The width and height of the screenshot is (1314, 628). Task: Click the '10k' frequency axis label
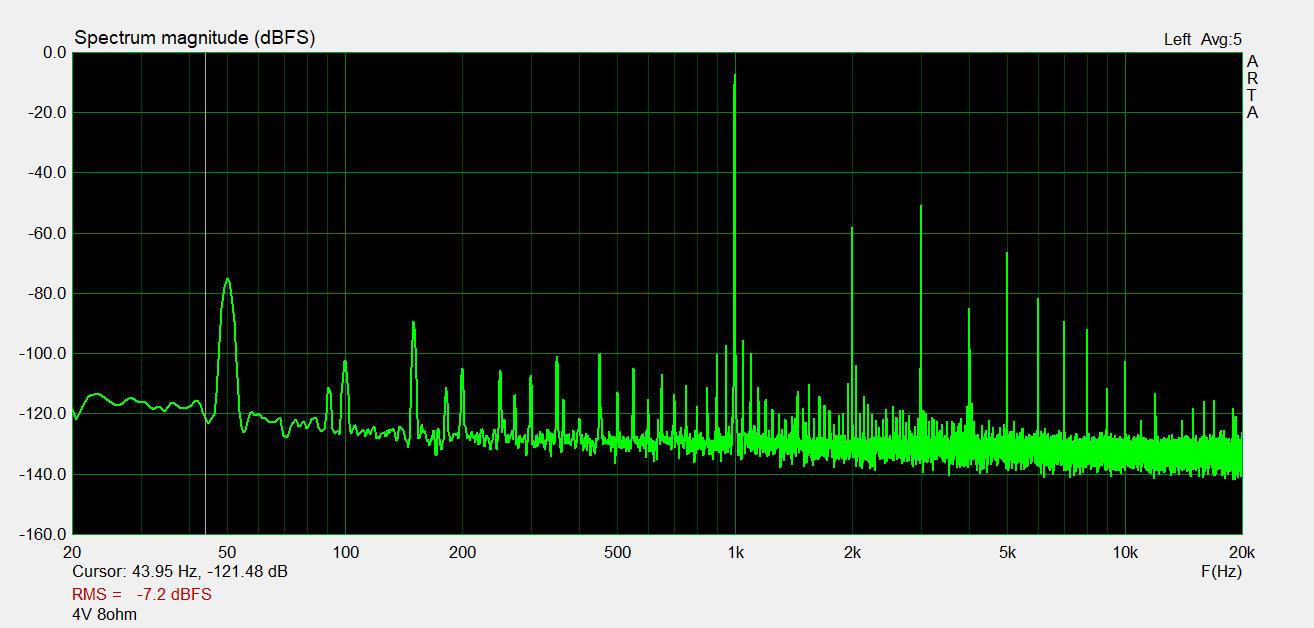tap(1125, 552)
